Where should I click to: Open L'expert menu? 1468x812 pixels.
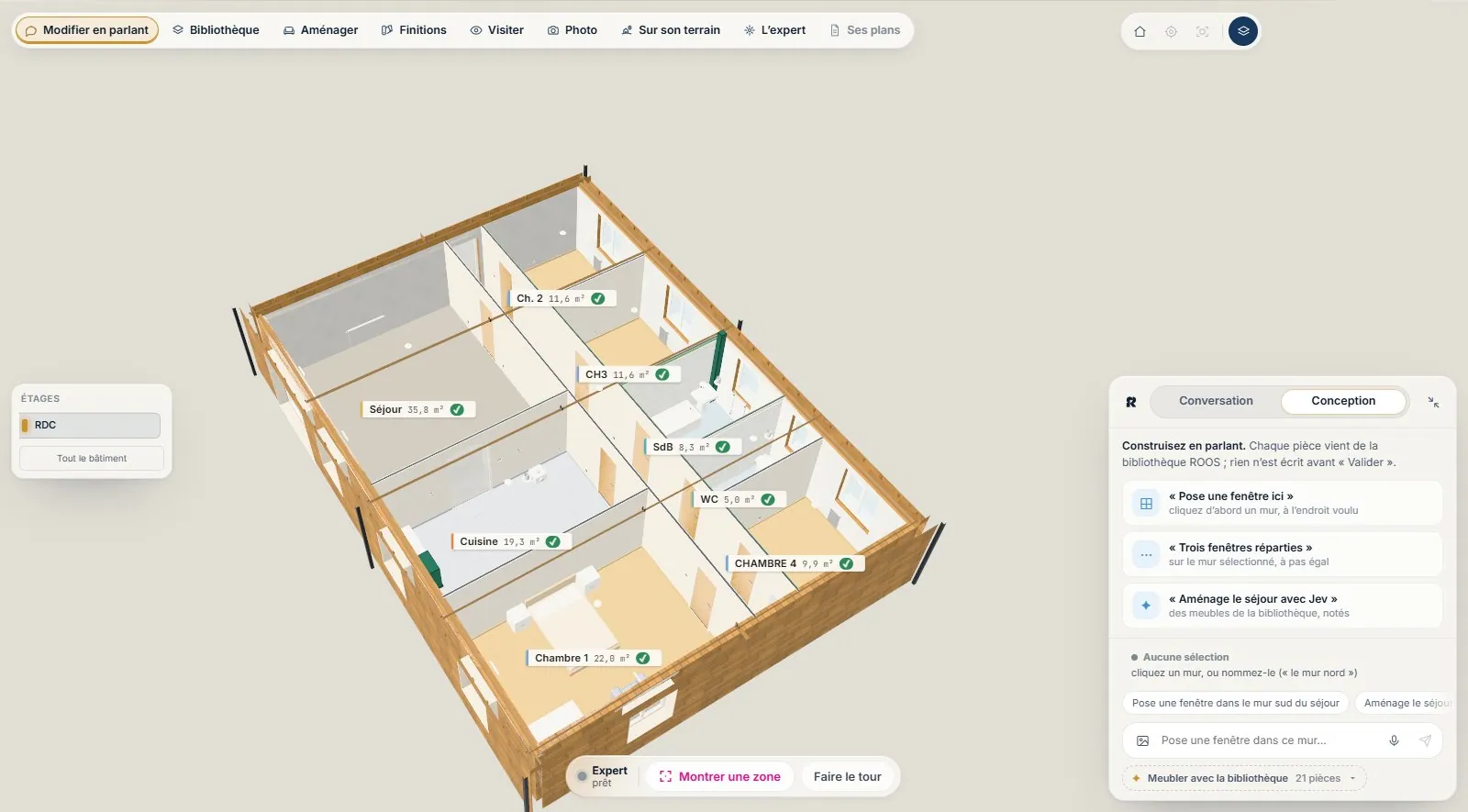774,30
